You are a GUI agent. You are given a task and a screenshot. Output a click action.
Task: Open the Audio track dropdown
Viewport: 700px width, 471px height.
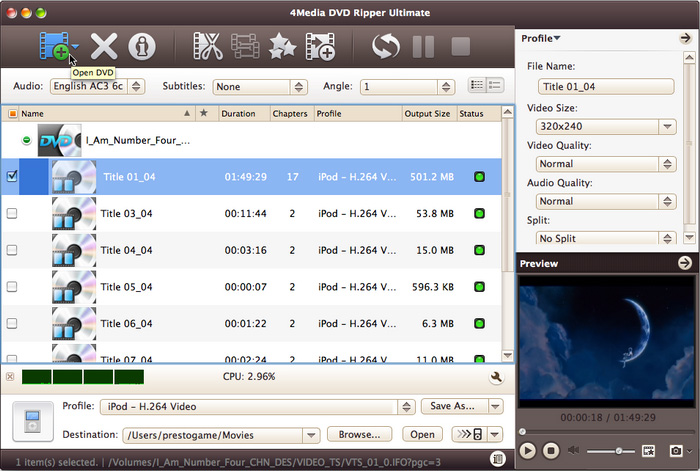tap(97, 86)
